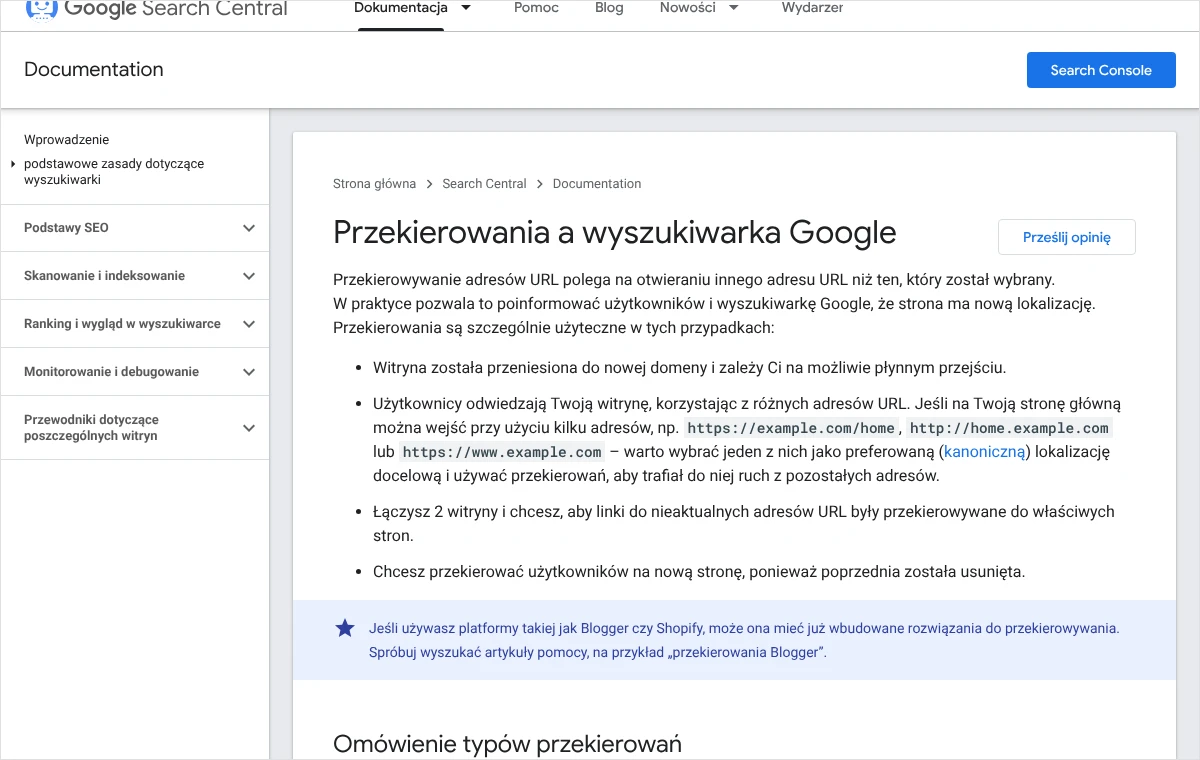Expand Ranking i wygląd w wyszukiwarce chevron
This screenshot has height=760, width=1200.
pos(249,324)
